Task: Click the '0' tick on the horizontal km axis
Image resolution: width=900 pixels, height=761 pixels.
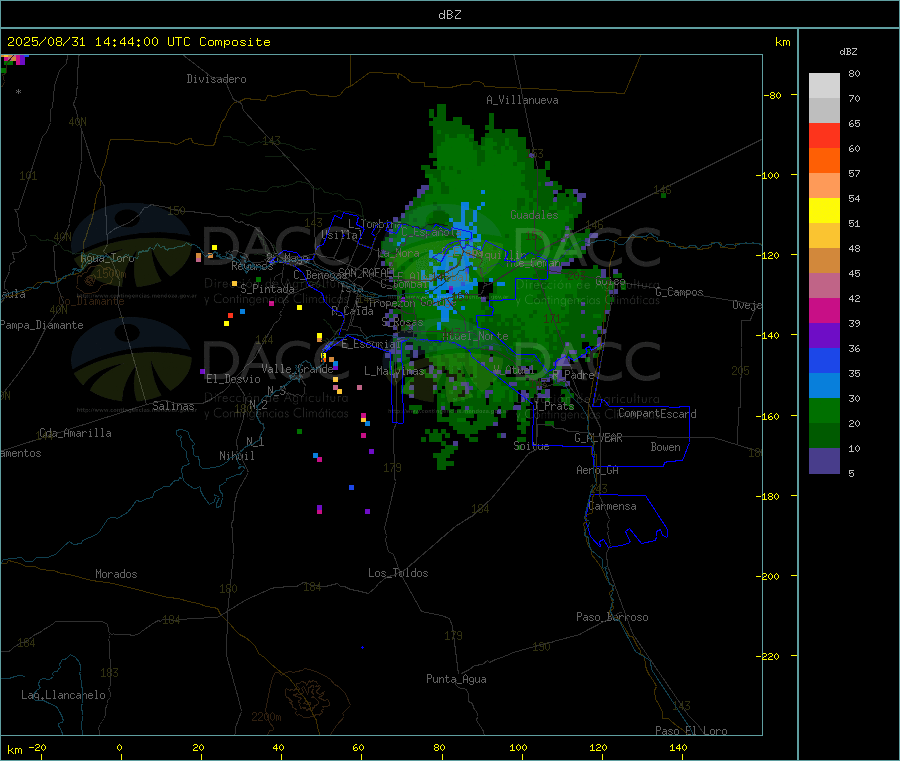Action: point(119,747)
